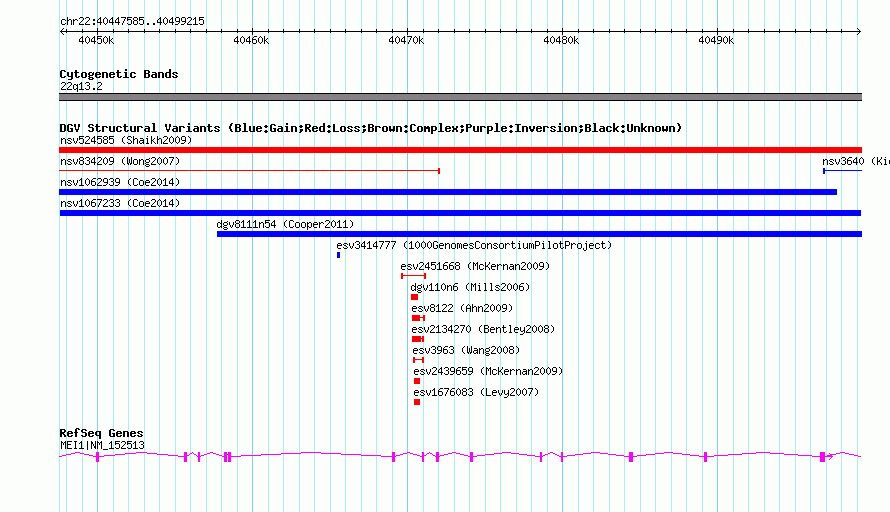Select the gray 22q13.2 cytogenetic band bar
890x512 pixels.
(460, 97)
